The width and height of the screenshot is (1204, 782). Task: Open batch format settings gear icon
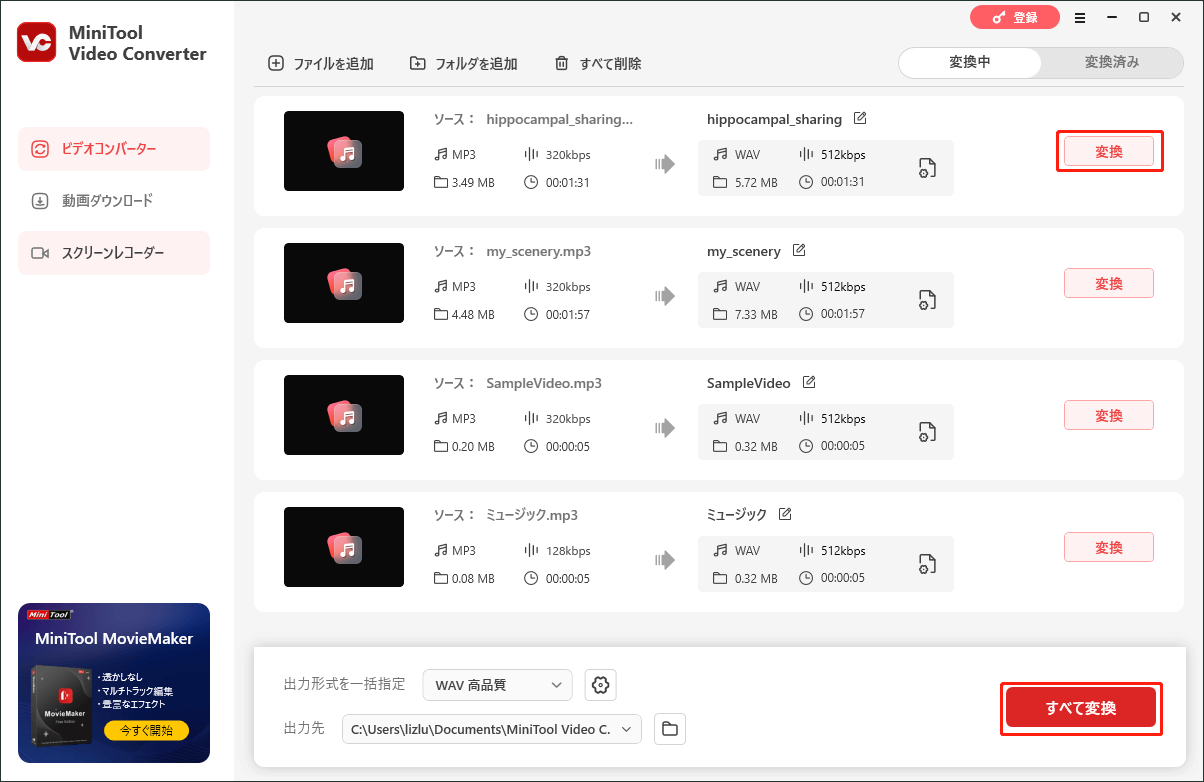601,685
